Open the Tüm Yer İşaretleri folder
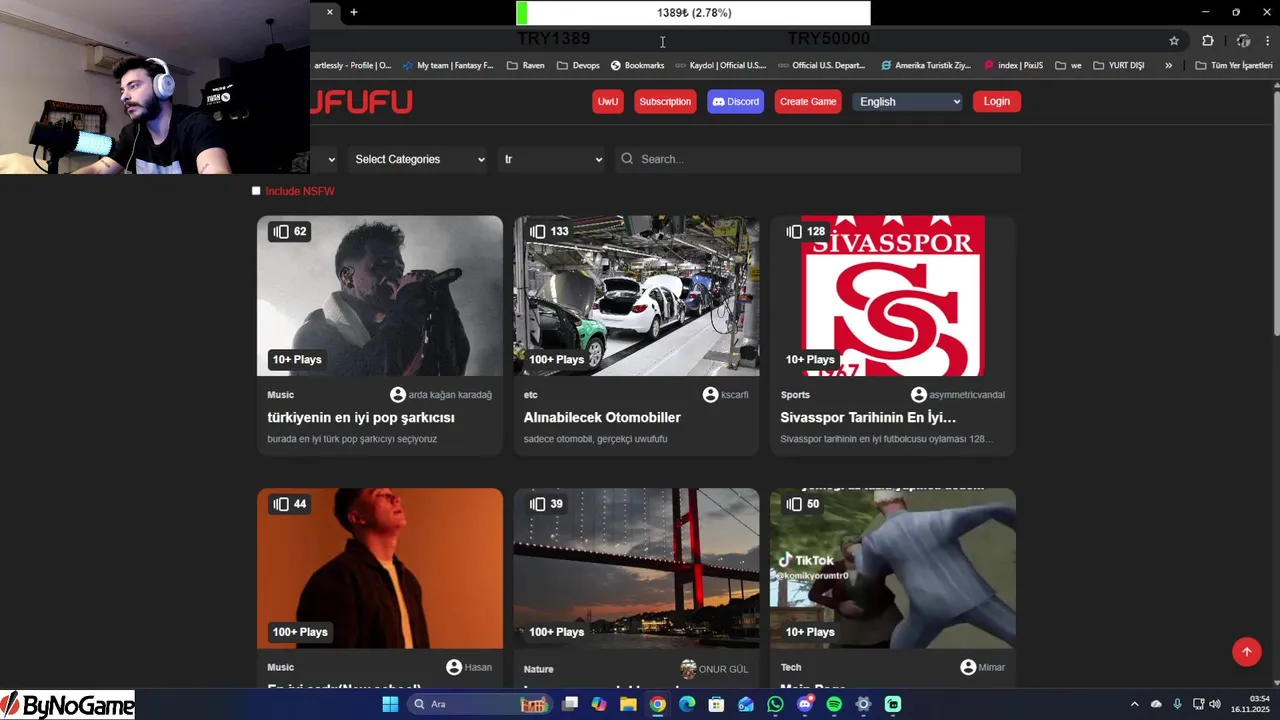The height and width of the screenshot is (720, 1280). (x=1234, y=65)
